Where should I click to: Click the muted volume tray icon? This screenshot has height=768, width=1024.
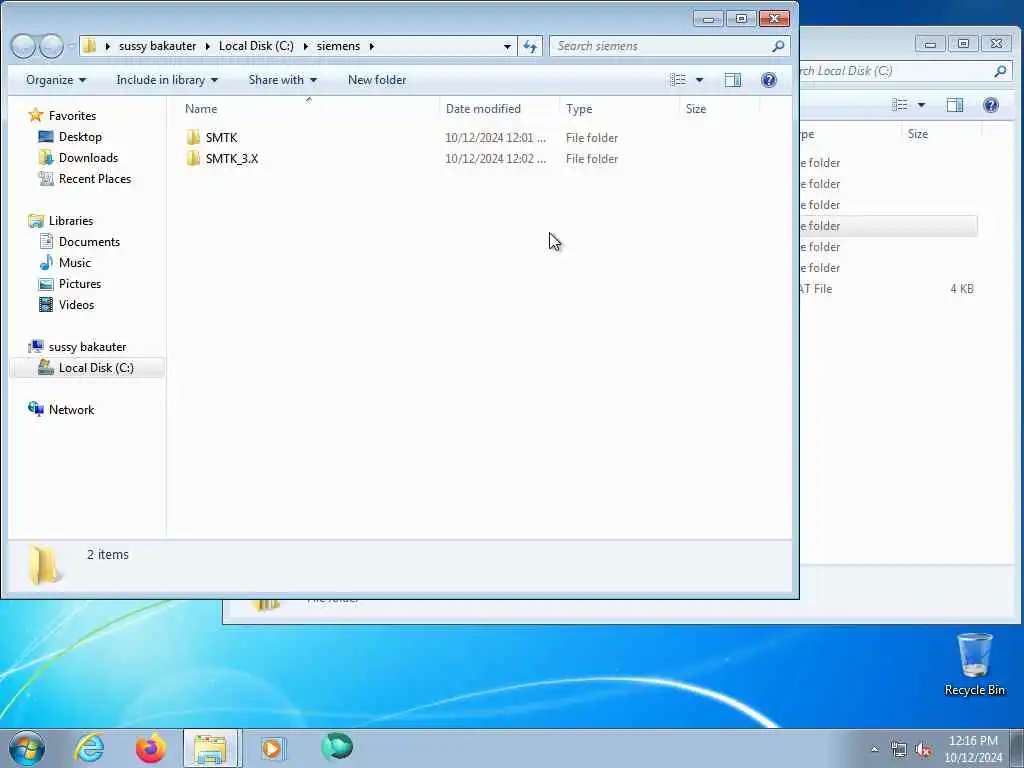pyautogui.click(x=923, y=750)
